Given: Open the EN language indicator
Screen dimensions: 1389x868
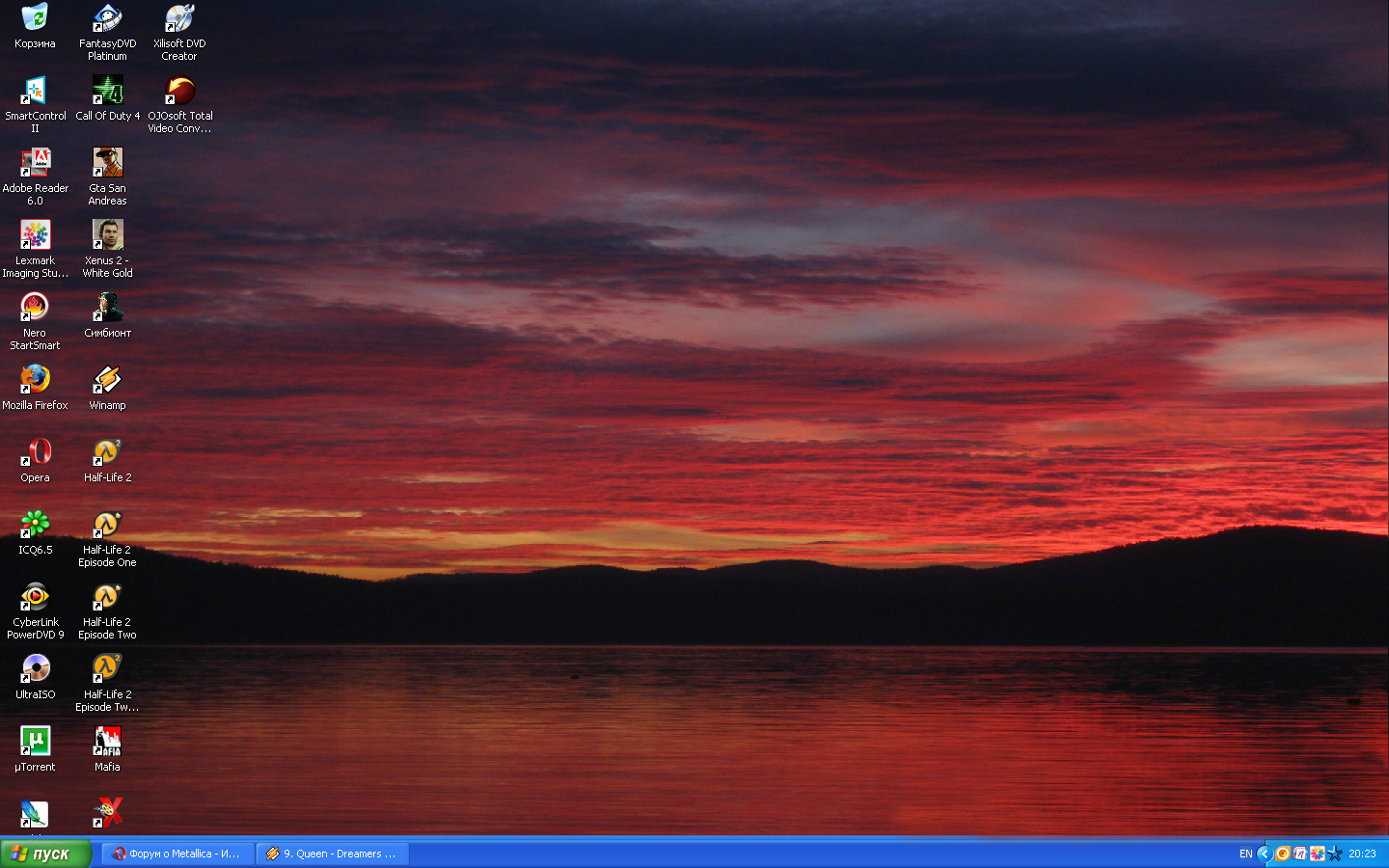Looking at the screenshot, I should point(1245,854).
